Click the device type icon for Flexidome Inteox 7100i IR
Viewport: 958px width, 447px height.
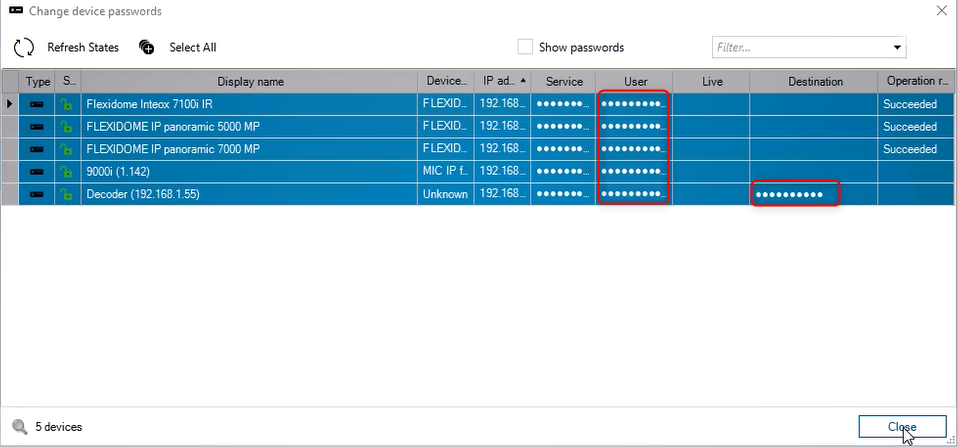pos(37,104)
